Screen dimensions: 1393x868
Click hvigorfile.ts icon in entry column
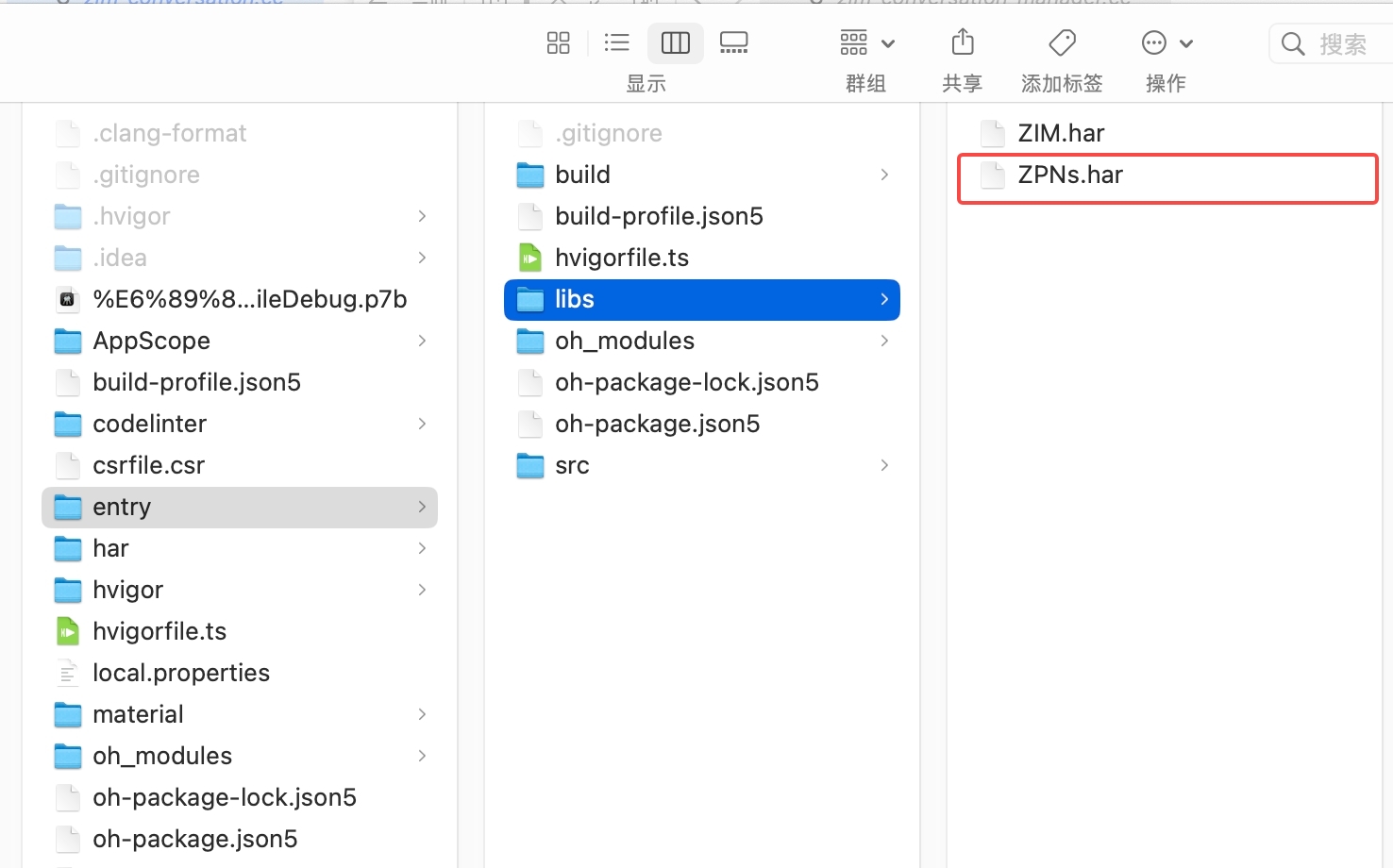coord(530,258)
